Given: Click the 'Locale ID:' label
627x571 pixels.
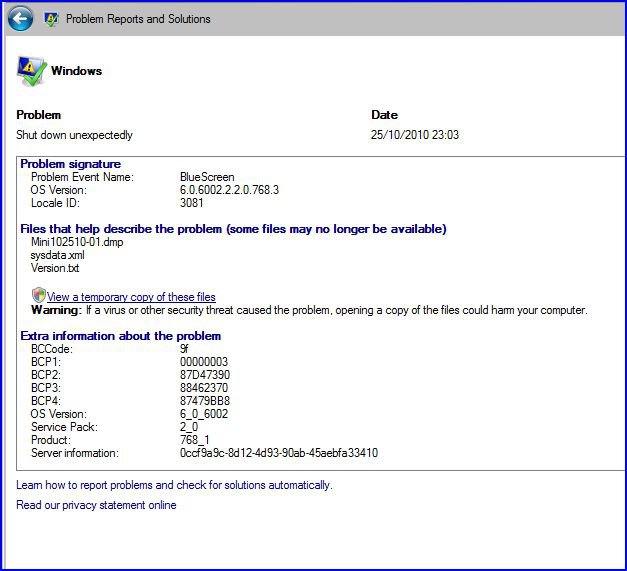Looking at the screenshot, I should click(56, 203).
